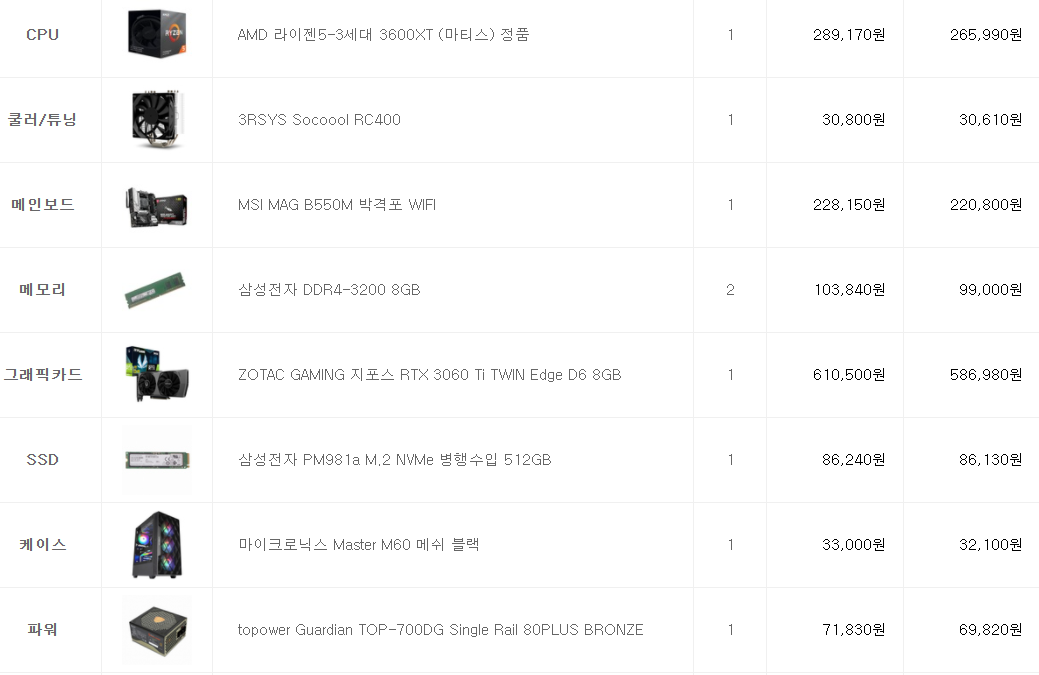Open the MSI motherboard thumbnail
The height and width of the screenshot is (675, 1039).
157,205
